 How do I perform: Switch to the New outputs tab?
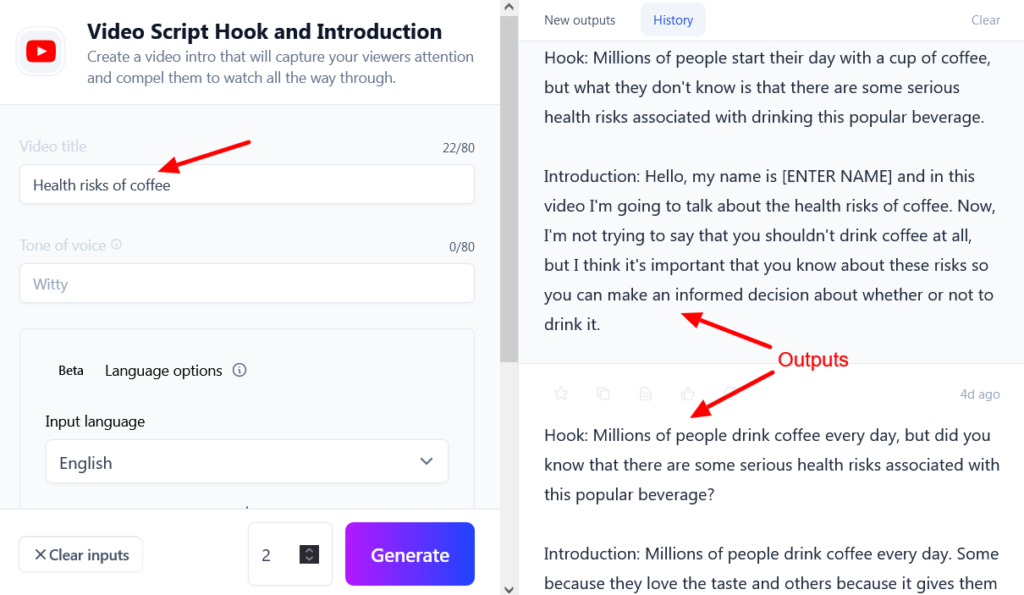[579, 19]
